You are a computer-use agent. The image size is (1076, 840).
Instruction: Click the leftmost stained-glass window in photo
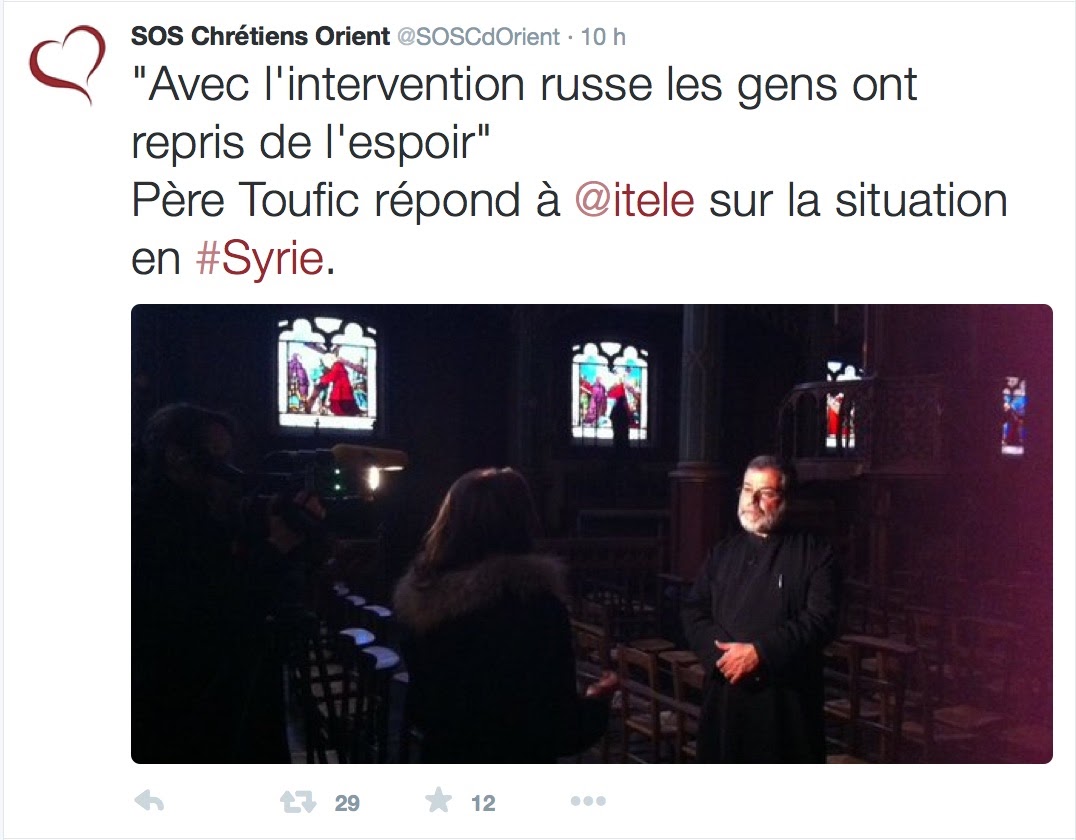click(327, 373)
